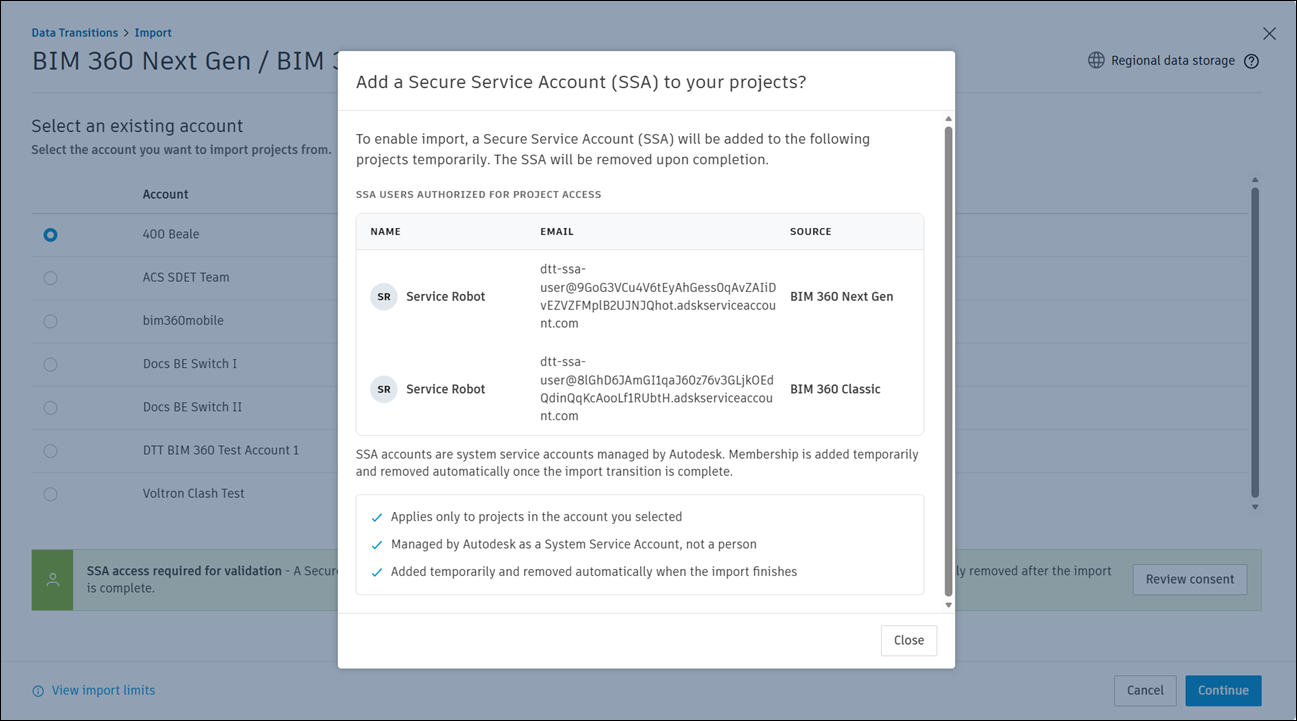This screenshot has height=721, width=1297.
Task: Select the 400 Beale account radio button
Action: point(50,235)
